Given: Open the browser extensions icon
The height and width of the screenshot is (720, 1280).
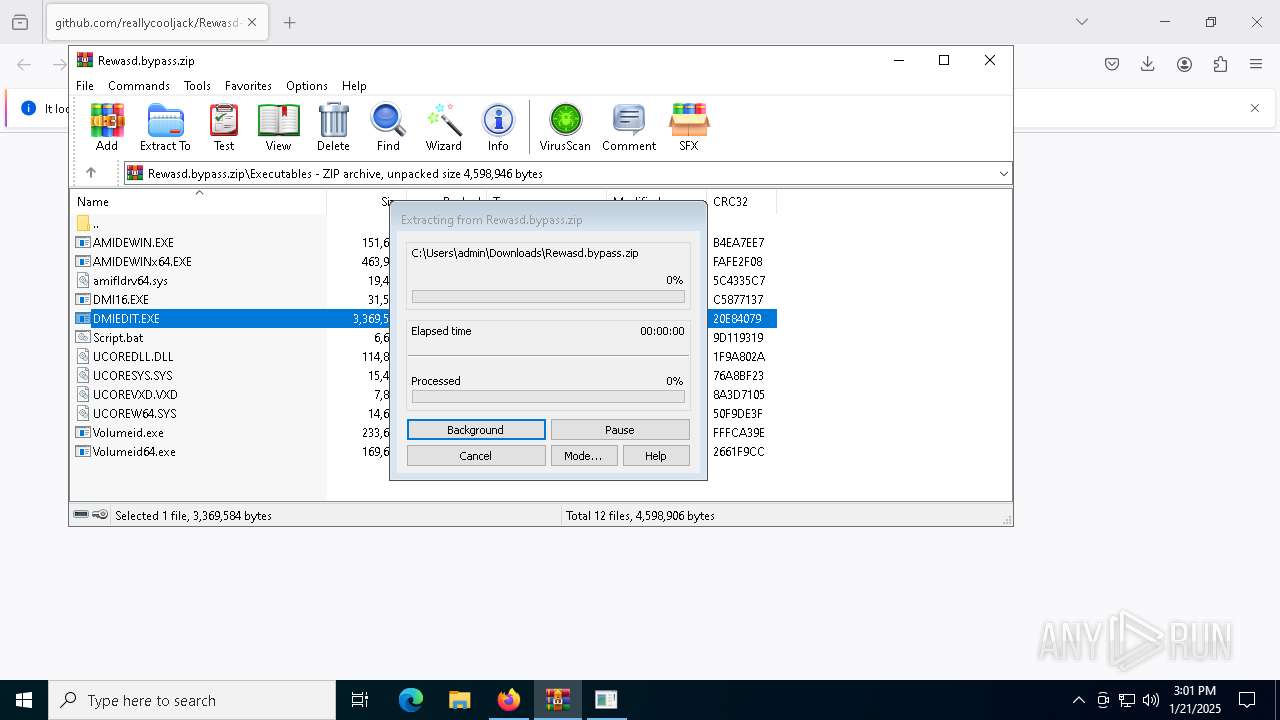Looking at the screenshot, I should (x=1220, y=64).
